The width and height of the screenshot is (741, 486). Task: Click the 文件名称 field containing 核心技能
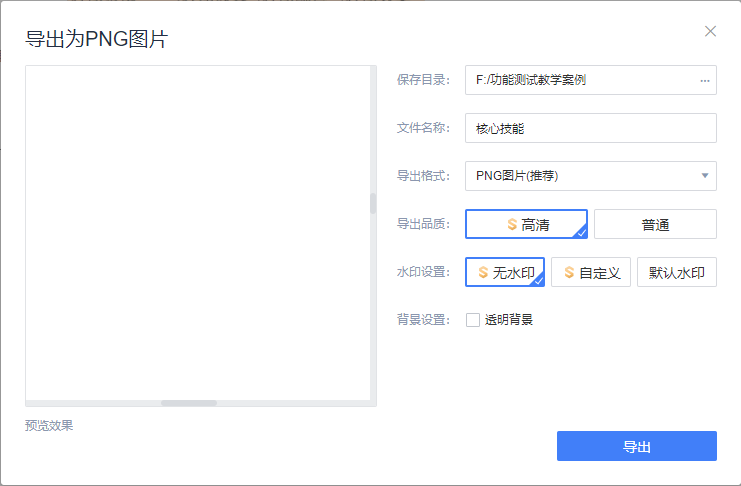point(590,128)
